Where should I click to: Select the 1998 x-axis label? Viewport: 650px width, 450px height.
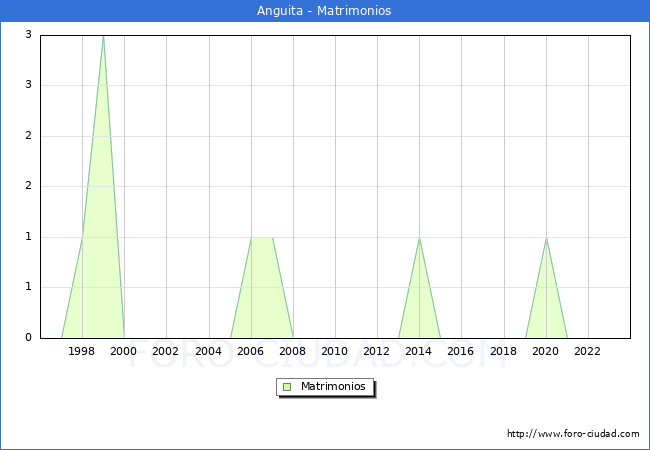click(82, 351)
